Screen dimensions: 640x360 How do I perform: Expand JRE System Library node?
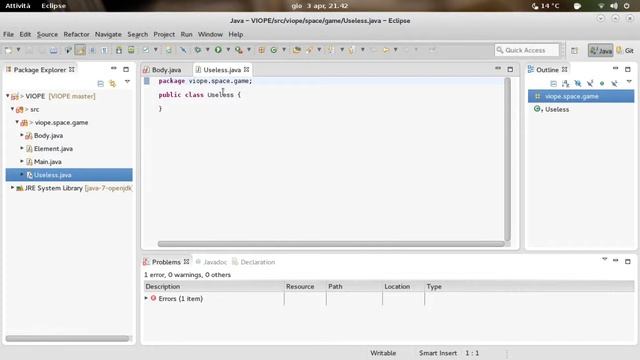click(12, 188)
